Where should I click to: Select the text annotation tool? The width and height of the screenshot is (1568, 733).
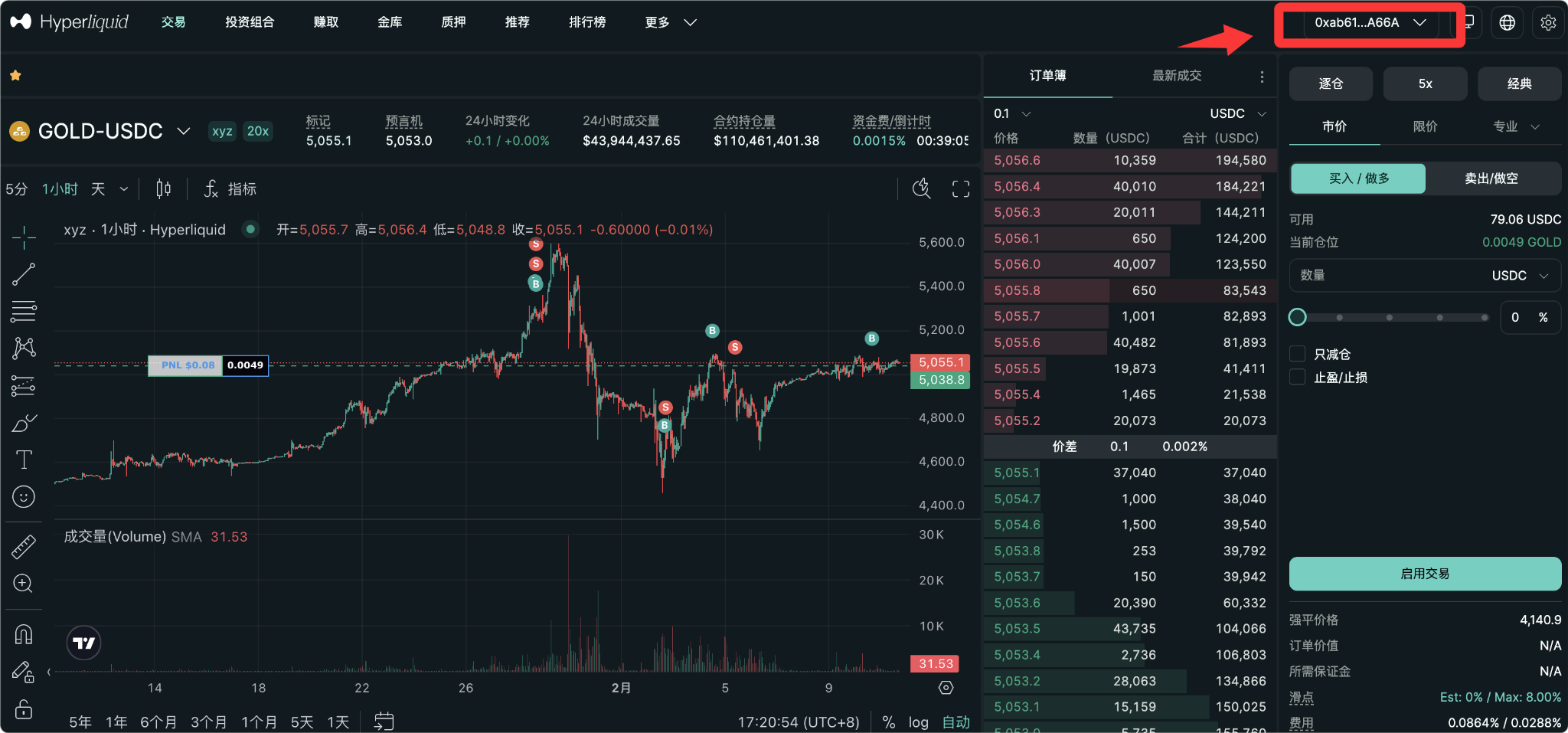[x=24, y=460]
